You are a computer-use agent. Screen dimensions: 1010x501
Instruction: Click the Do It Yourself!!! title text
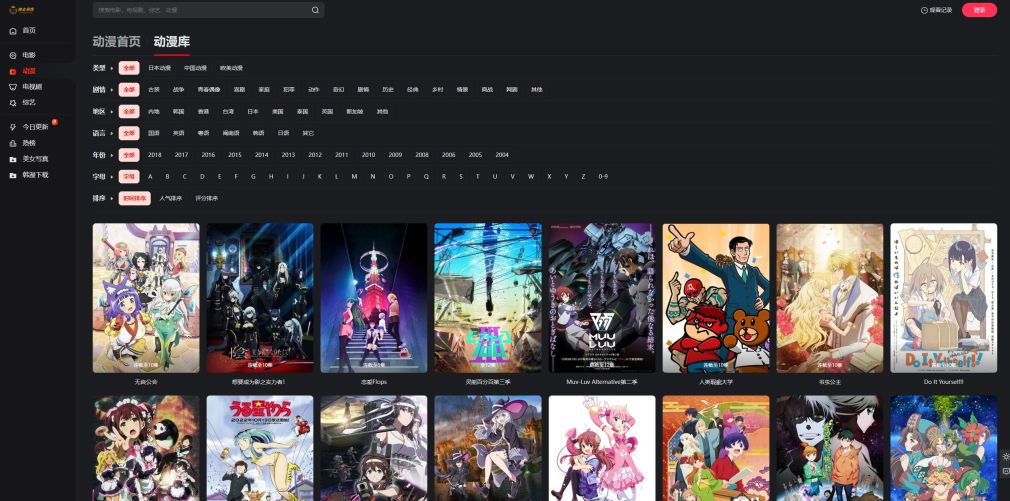[x=944, y=382]
